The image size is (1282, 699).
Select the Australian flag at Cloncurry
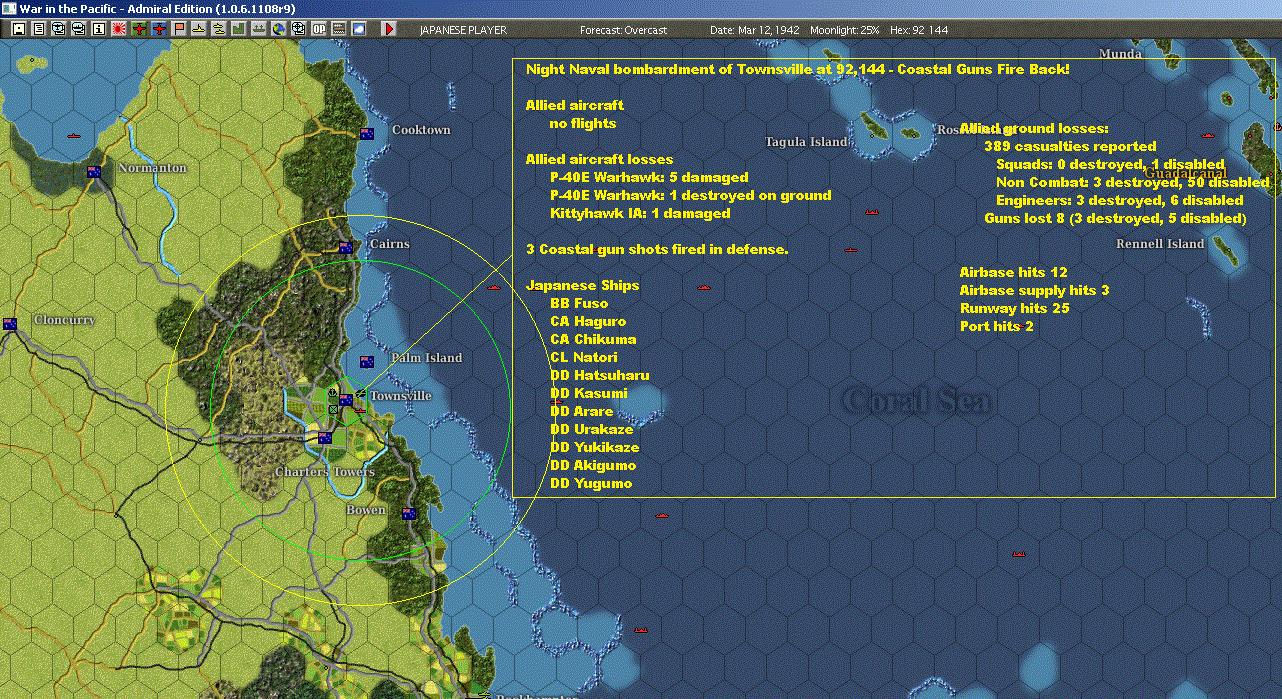point(10,323)
